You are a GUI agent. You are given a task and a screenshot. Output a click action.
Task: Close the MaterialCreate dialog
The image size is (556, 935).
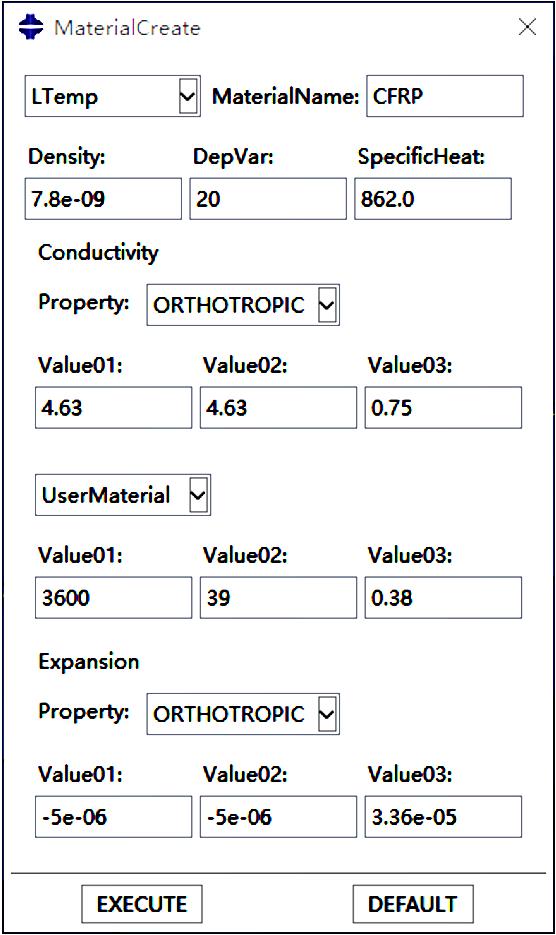click(x=527, y=27)
